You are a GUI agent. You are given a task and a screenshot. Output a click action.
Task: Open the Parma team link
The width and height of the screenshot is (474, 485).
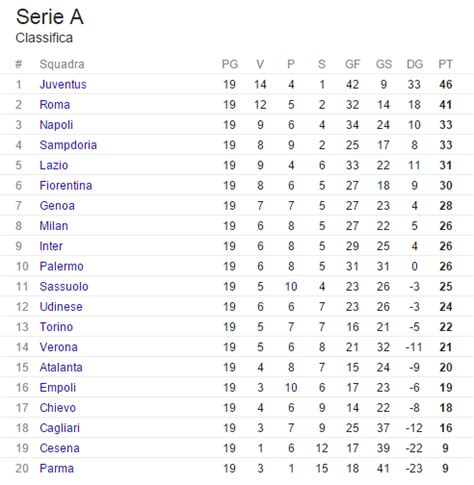[x=57, y=468]
